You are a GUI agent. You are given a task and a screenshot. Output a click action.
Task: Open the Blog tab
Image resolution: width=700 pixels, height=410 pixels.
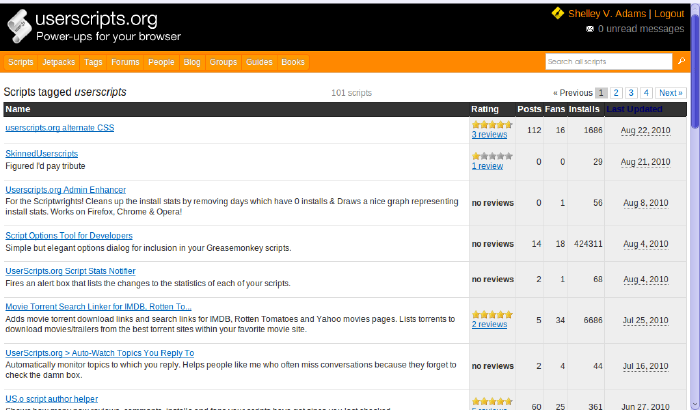(x=192, y=62)
